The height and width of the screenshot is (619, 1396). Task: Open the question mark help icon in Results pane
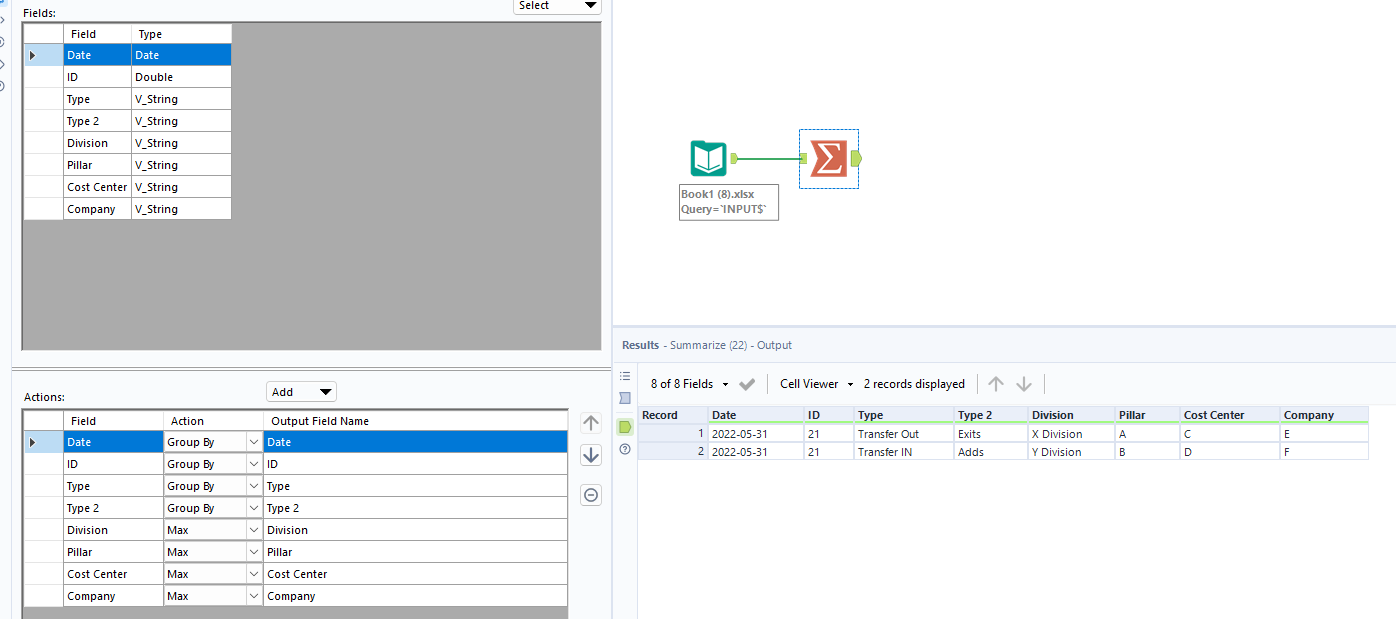coord(625,450)
